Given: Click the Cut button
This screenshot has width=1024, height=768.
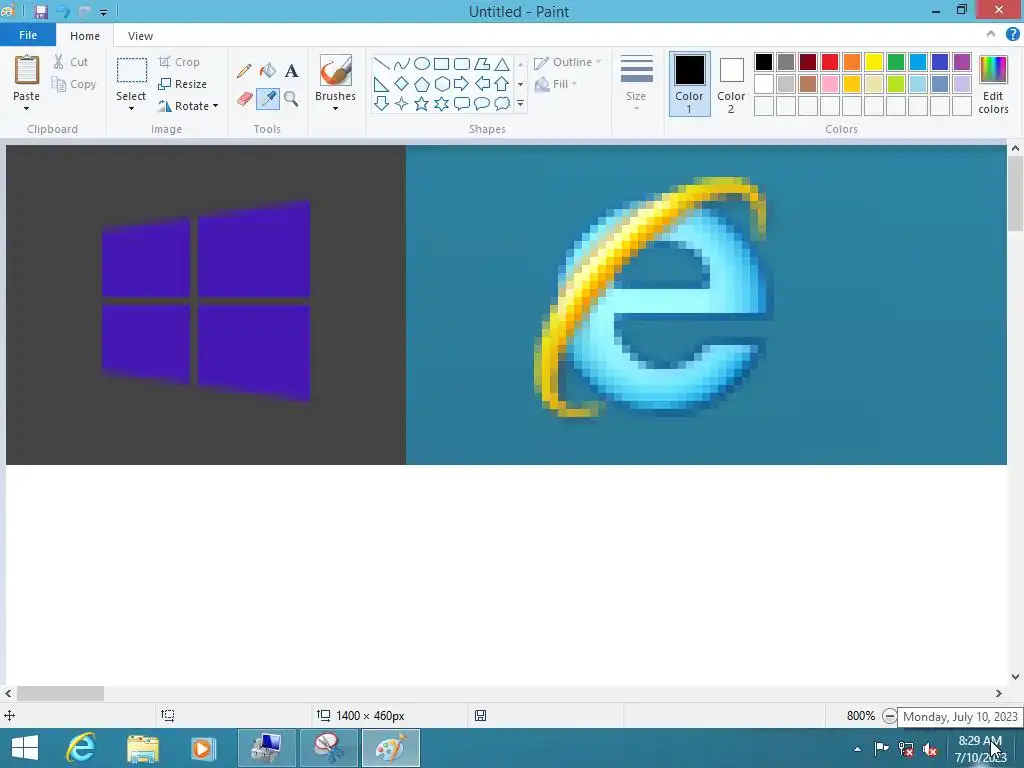Looking at the screenshot, I should pyautogui.click(x=71, y=62).
